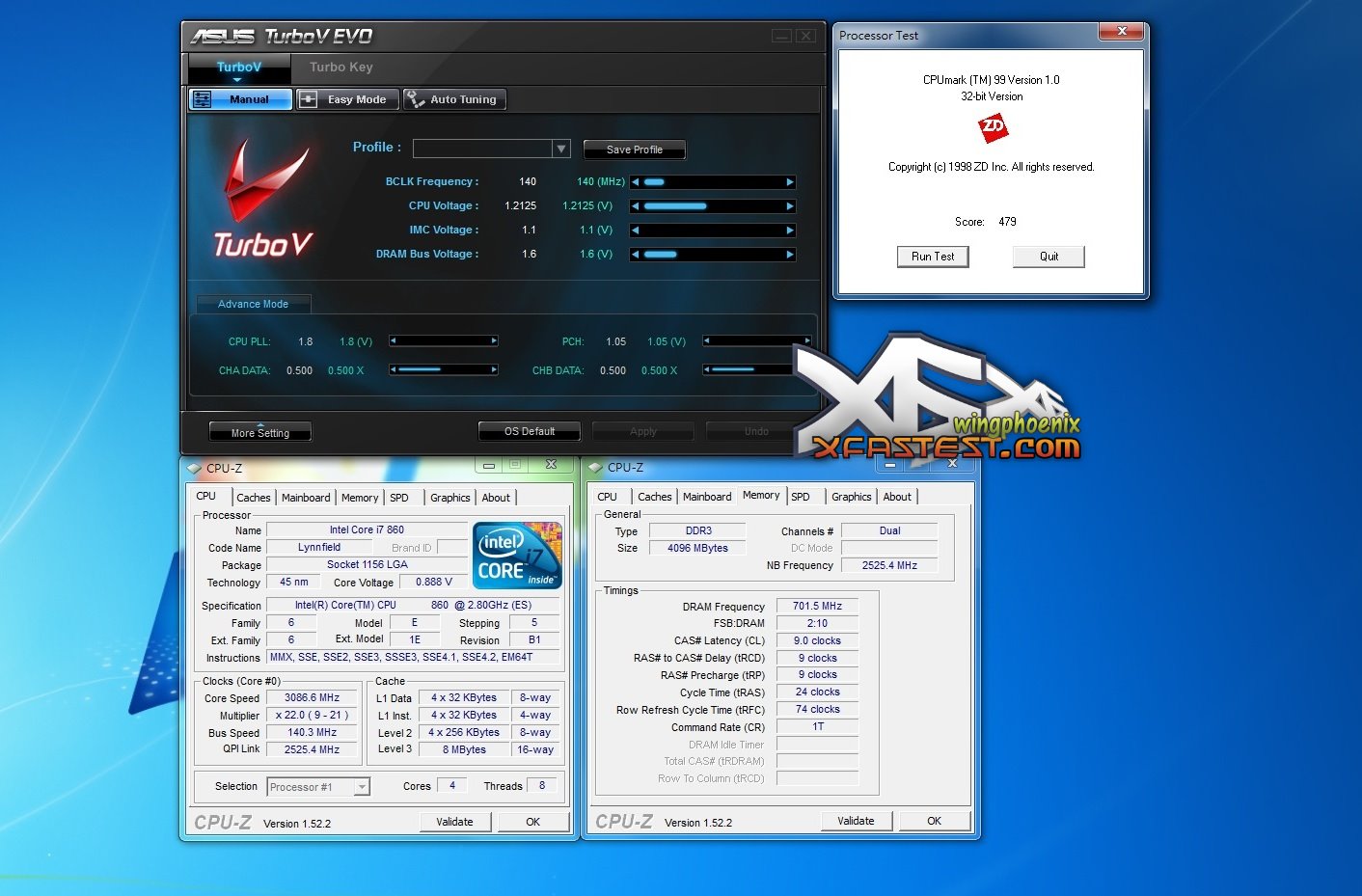Decrease CHB DATA with left arrow
Image resolution: width=1362 pixels, height=896 pixels.
click(x=707, y=369)
